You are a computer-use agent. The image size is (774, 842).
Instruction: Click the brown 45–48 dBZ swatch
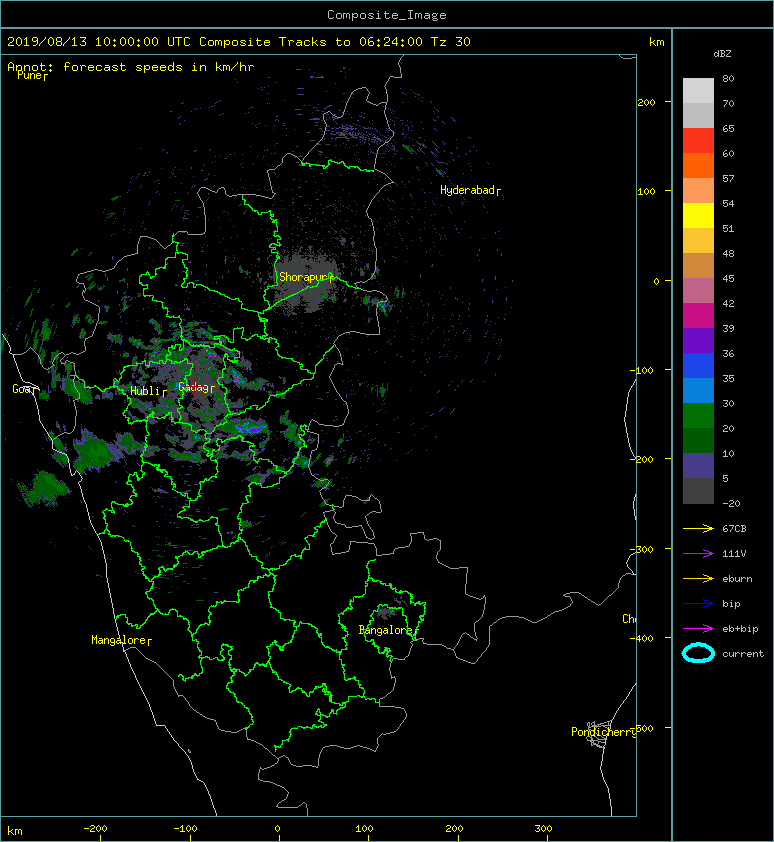pyautogui.click(x=698, y=265)
